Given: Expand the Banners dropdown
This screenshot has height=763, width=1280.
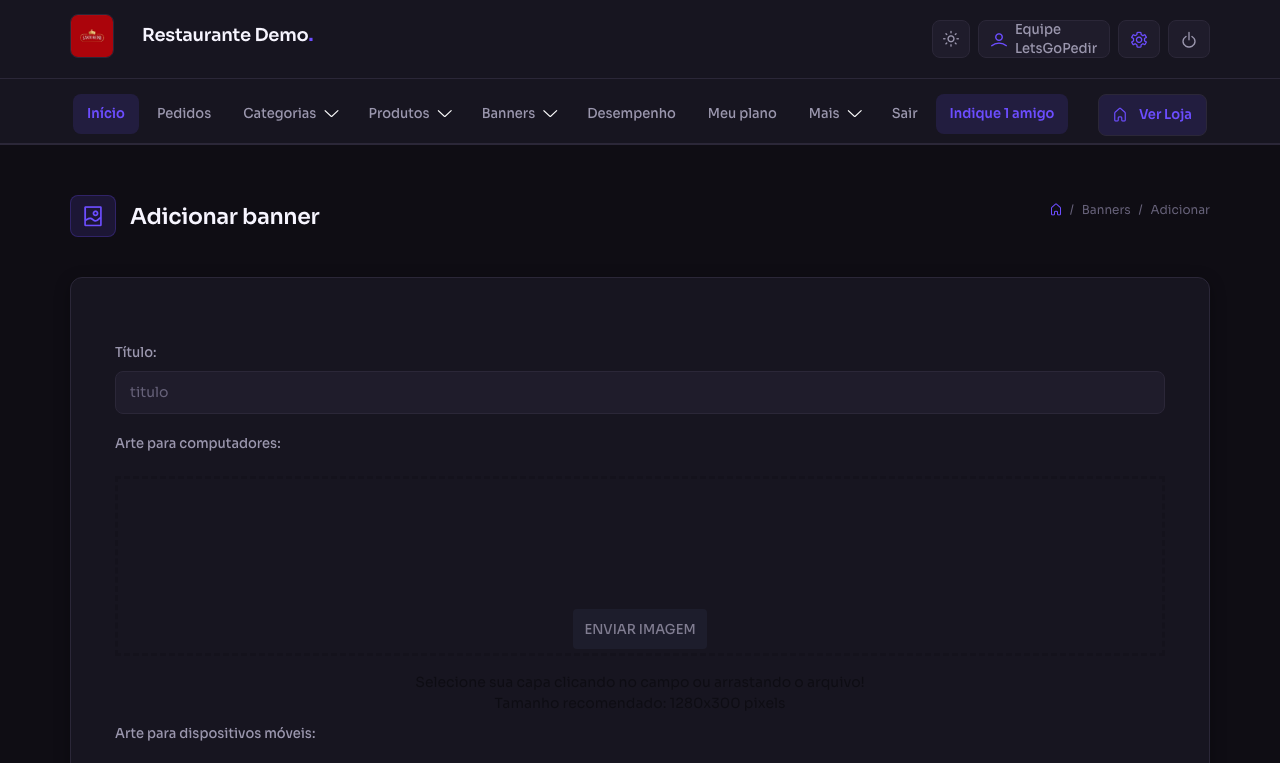Looking at the screenshot, I should pyautogui.click(x=519, y=113).
